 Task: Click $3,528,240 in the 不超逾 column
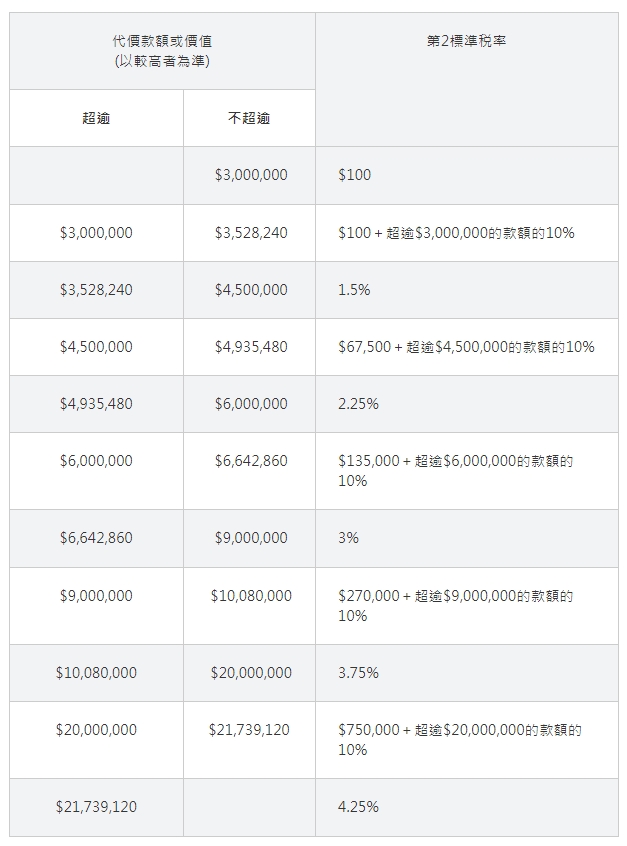(251, 233)
